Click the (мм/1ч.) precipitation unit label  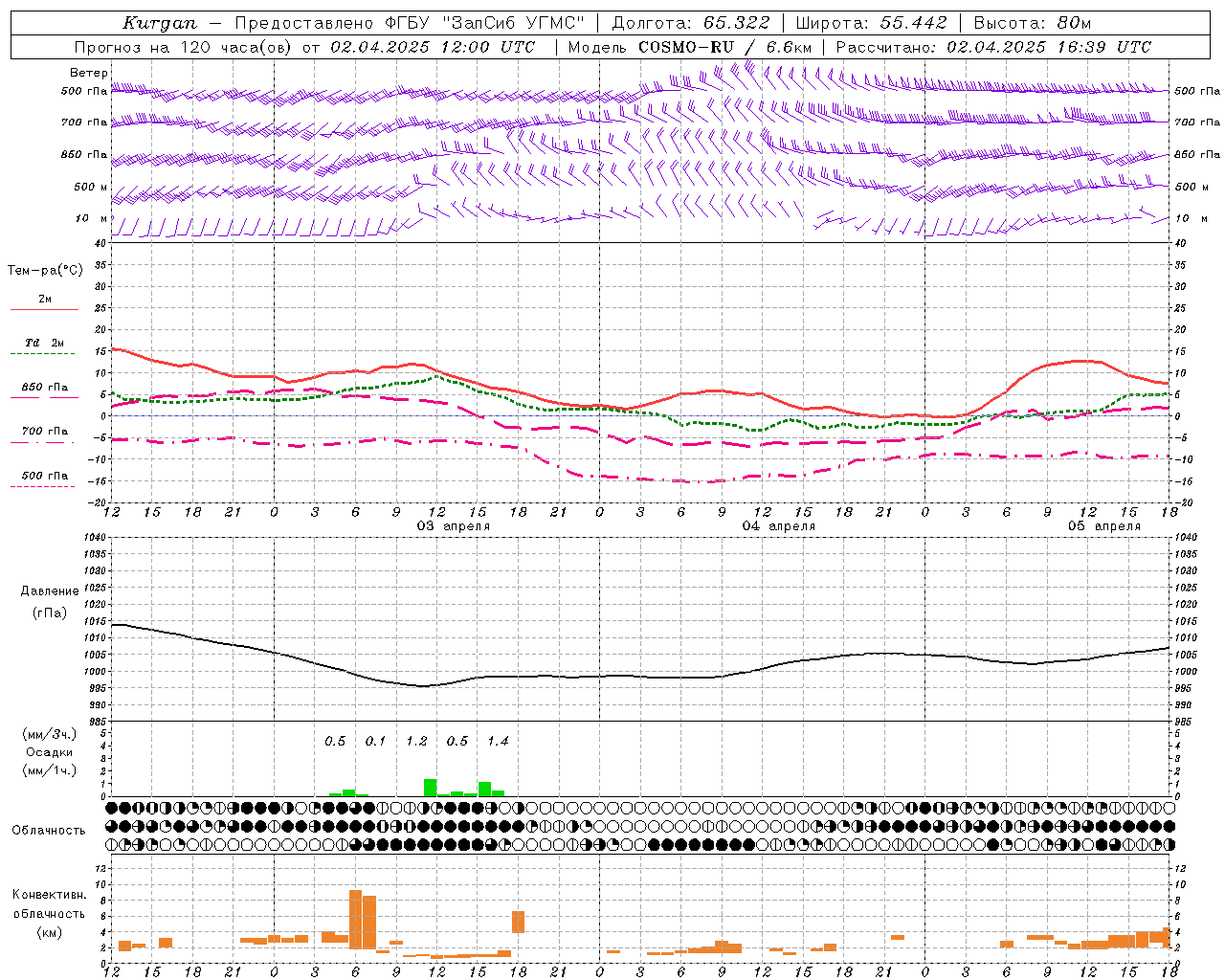[x=50, y=770]
